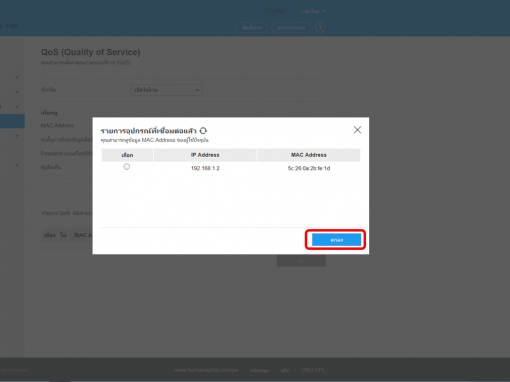Click the IP Address column header

pyautogui.click(x=205, y=155)
